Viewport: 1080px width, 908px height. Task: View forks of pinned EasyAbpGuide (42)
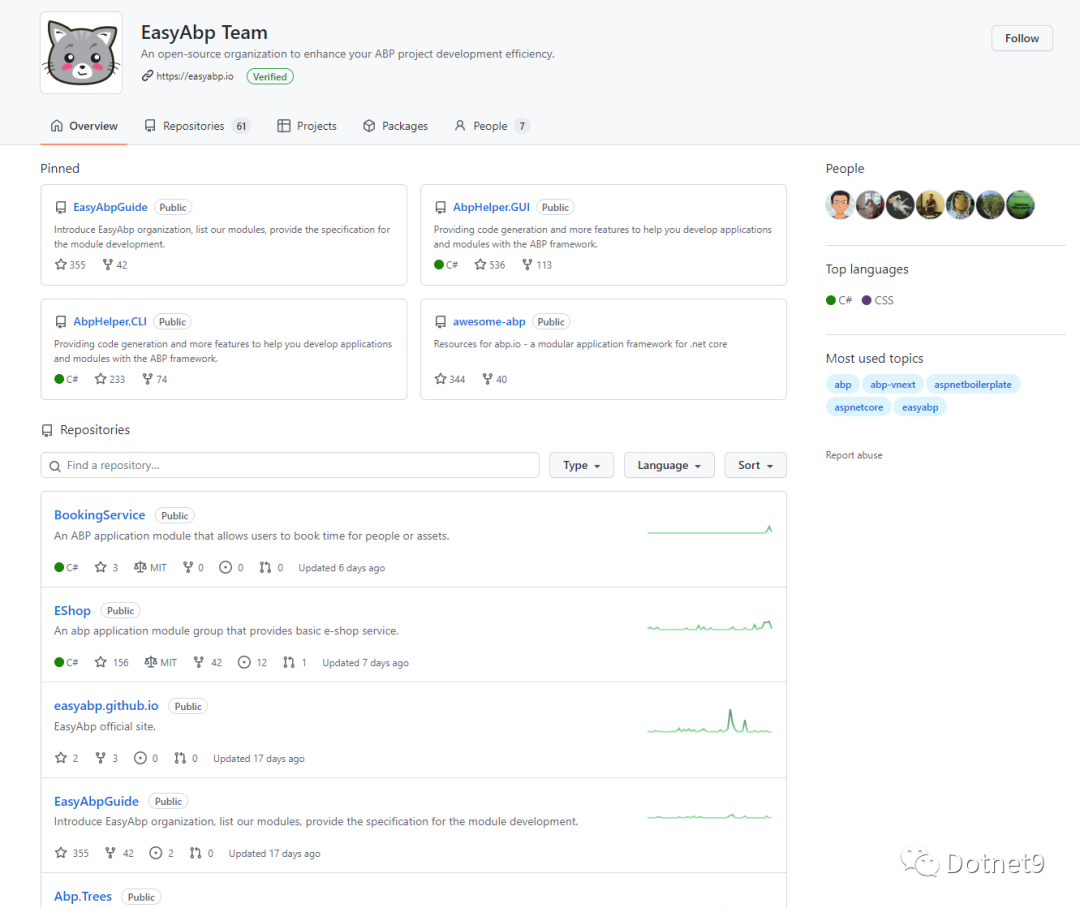115,265
